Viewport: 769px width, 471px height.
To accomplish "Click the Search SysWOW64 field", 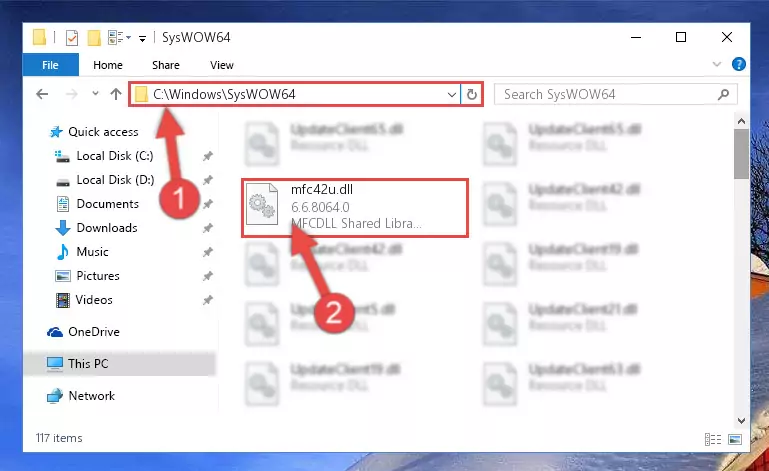I will [x=615, y=94].
